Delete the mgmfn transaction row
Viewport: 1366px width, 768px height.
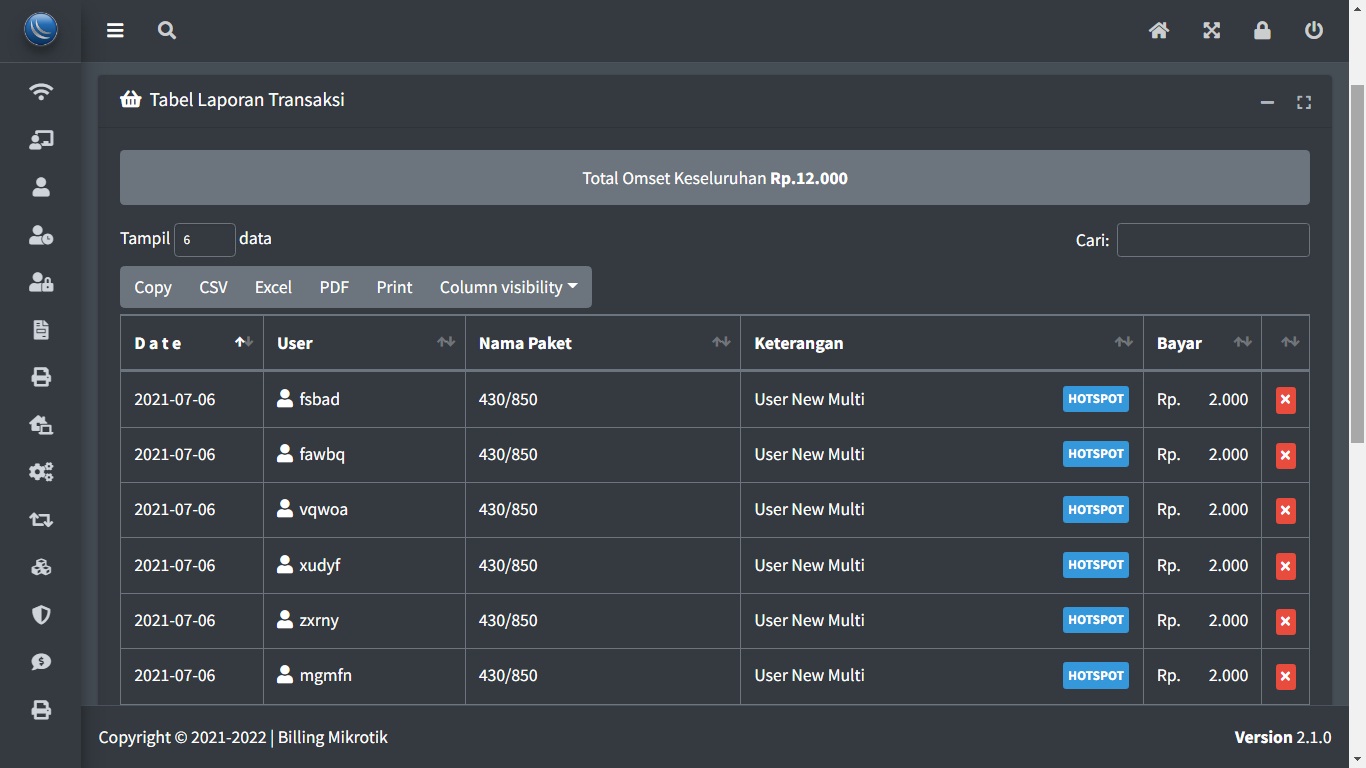pyautogui.click(x=1285, y=676)
